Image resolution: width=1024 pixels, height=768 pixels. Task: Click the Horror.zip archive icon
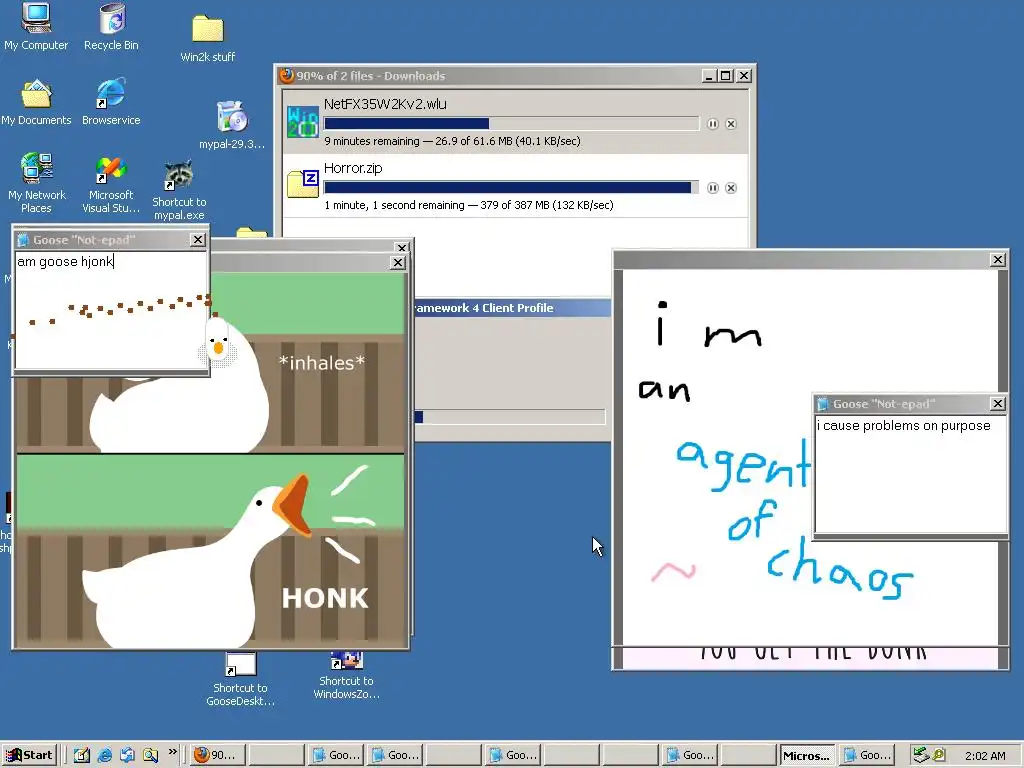(303, 184)
